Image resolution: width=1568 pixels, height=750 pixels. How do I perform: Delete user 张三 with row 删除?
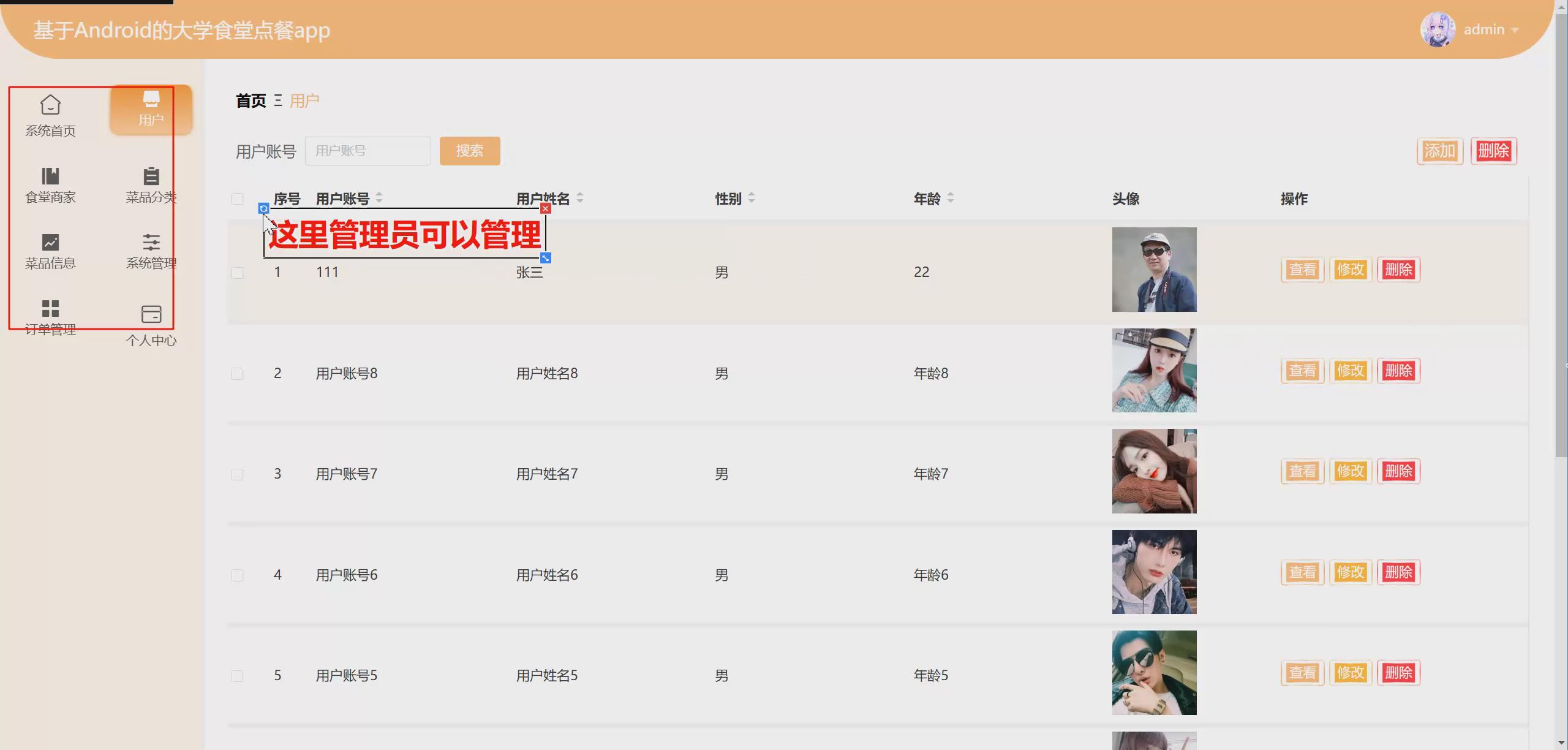pos(1399,270)
